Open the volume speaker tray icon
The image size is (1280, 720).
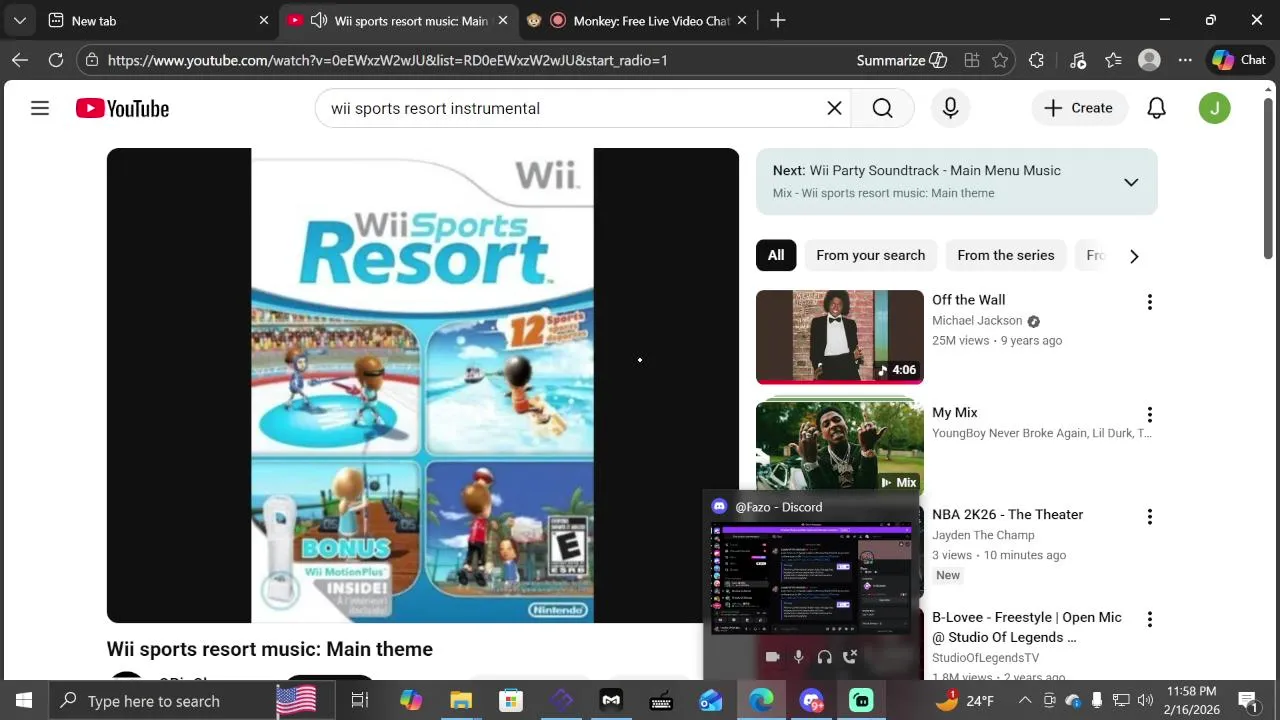point(1145,700)
